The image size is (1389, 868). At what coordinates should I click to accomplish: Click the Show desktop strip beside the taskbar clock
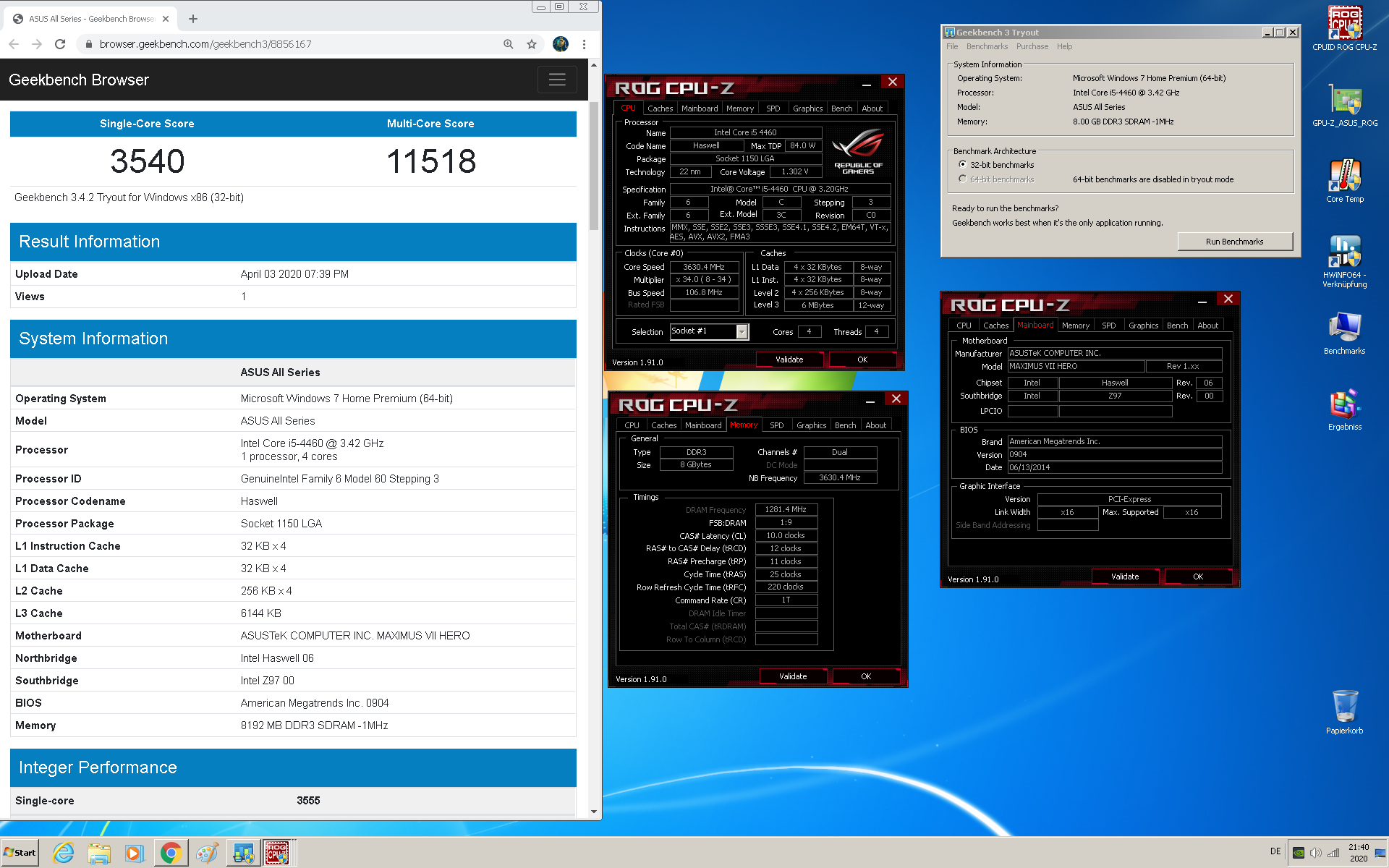click(x=1381, y=853)
